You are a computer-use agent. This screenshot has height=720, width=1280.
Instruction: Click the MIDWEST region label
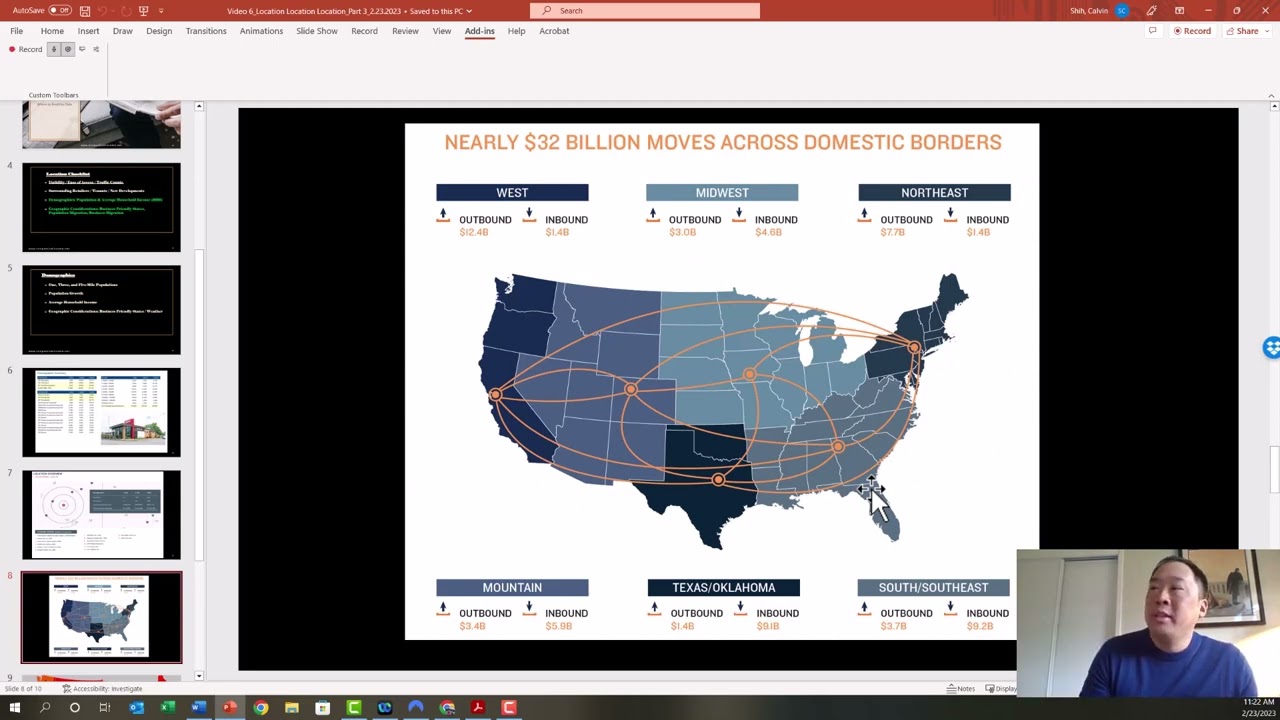click(722, 193)
